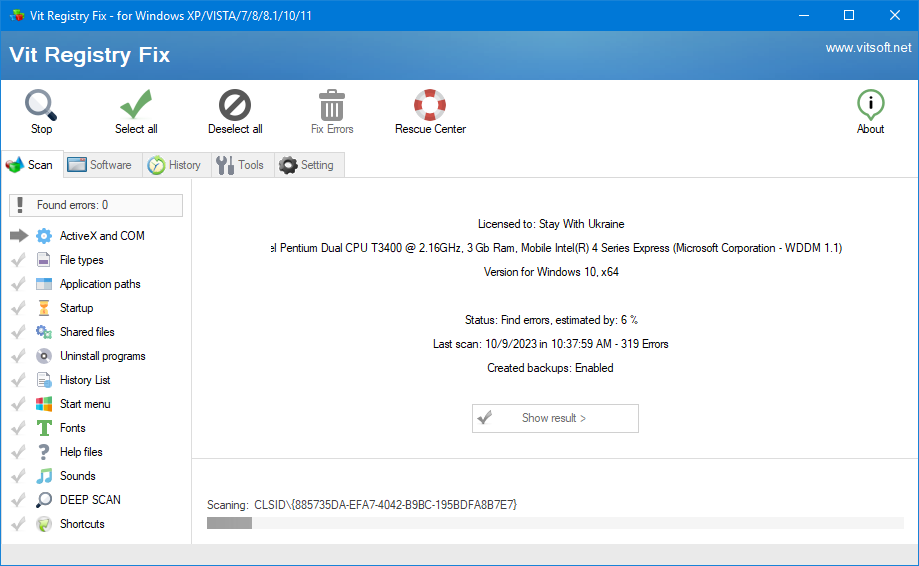
Task: Toggle the Fonts checkmark
Action: coord(18,428)
